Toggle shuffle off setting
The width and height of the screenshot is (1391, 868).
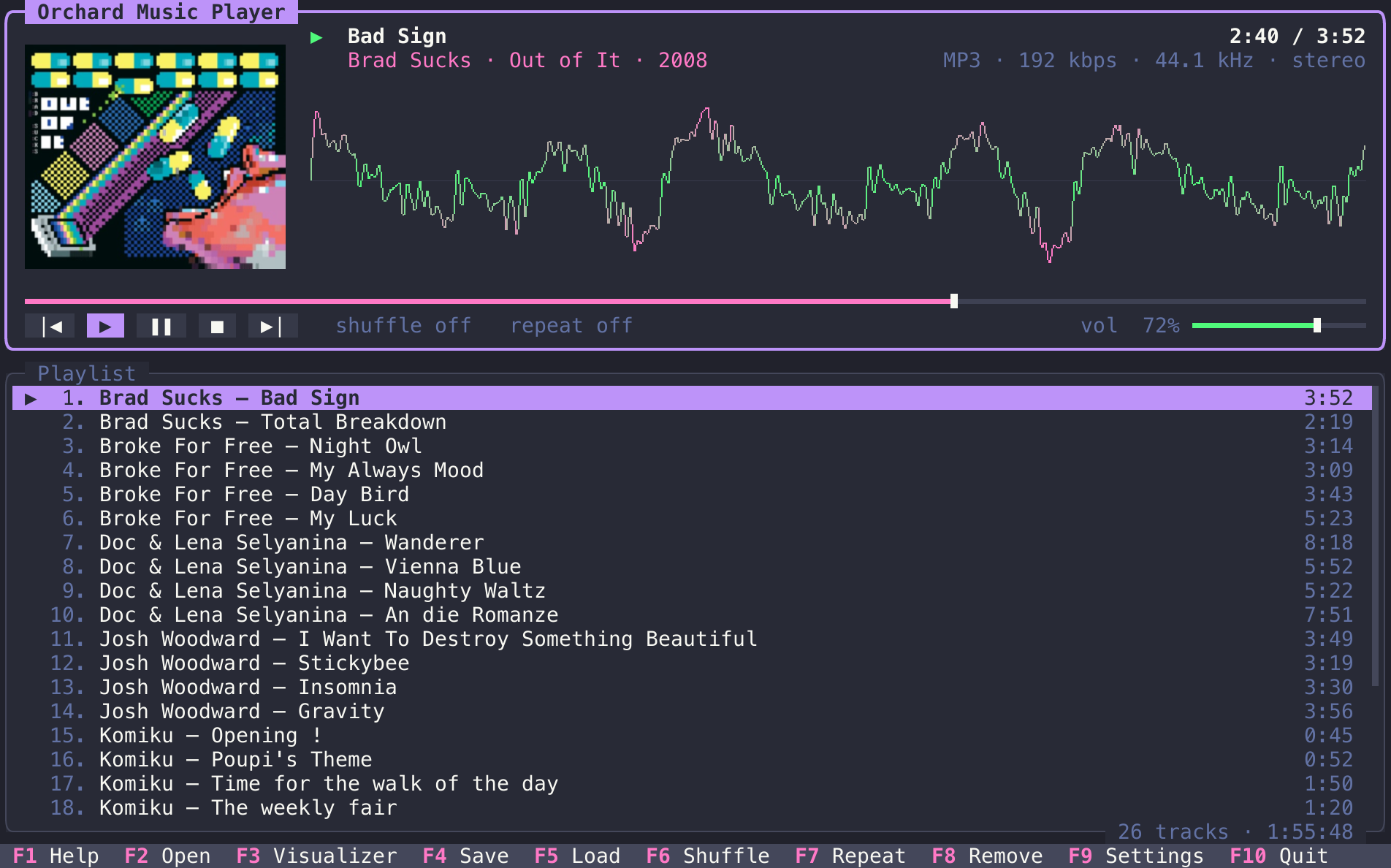pyautogui.click(x=403, y=326)
